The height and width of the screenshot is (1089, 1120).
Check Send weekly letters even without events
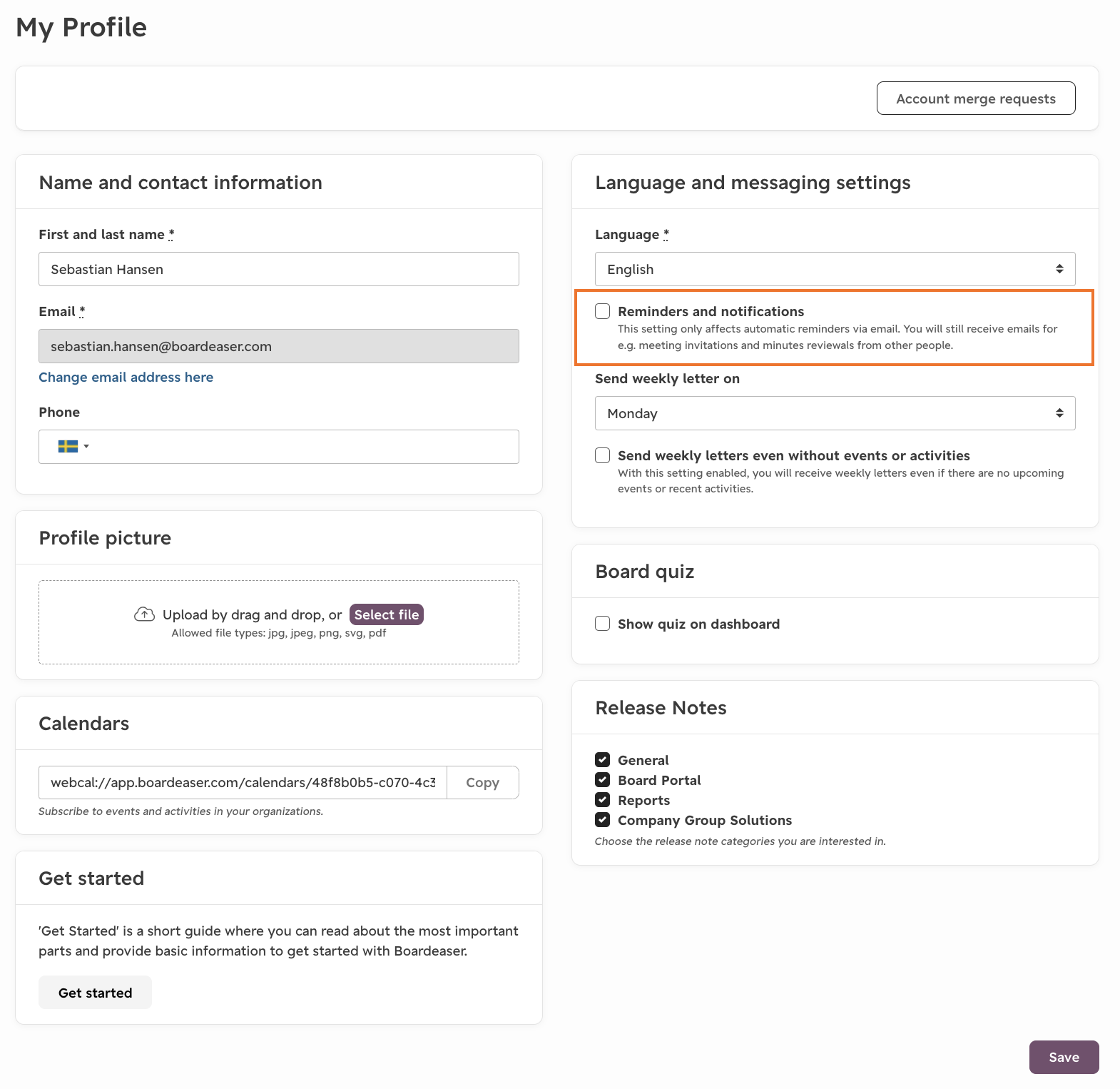pyautogui.click(x=603, y=455)
